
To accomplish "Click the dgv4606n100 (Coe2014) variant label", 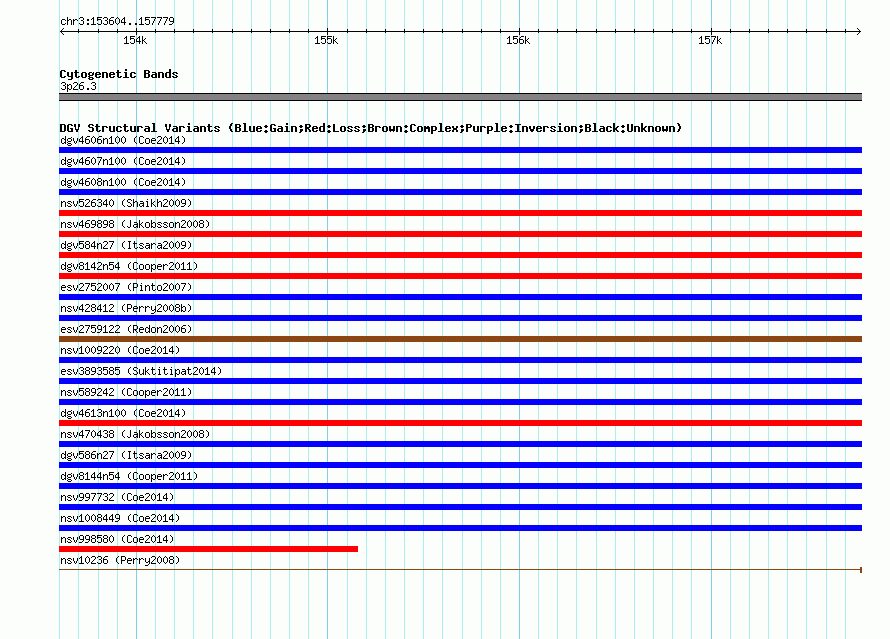I will (123, 140).
